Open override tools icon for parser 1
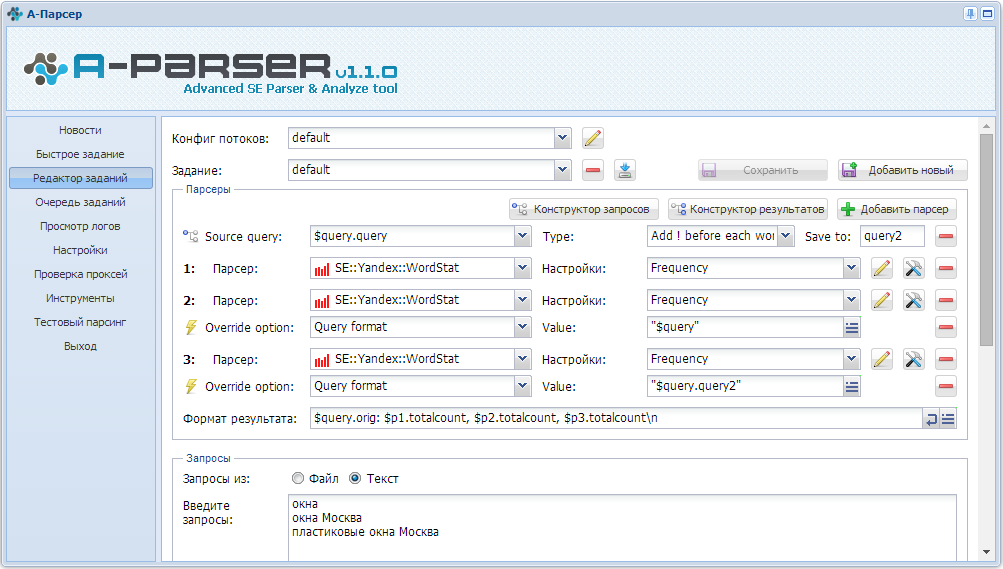The width and height of the screenshot is (1003, 569). 913,269
